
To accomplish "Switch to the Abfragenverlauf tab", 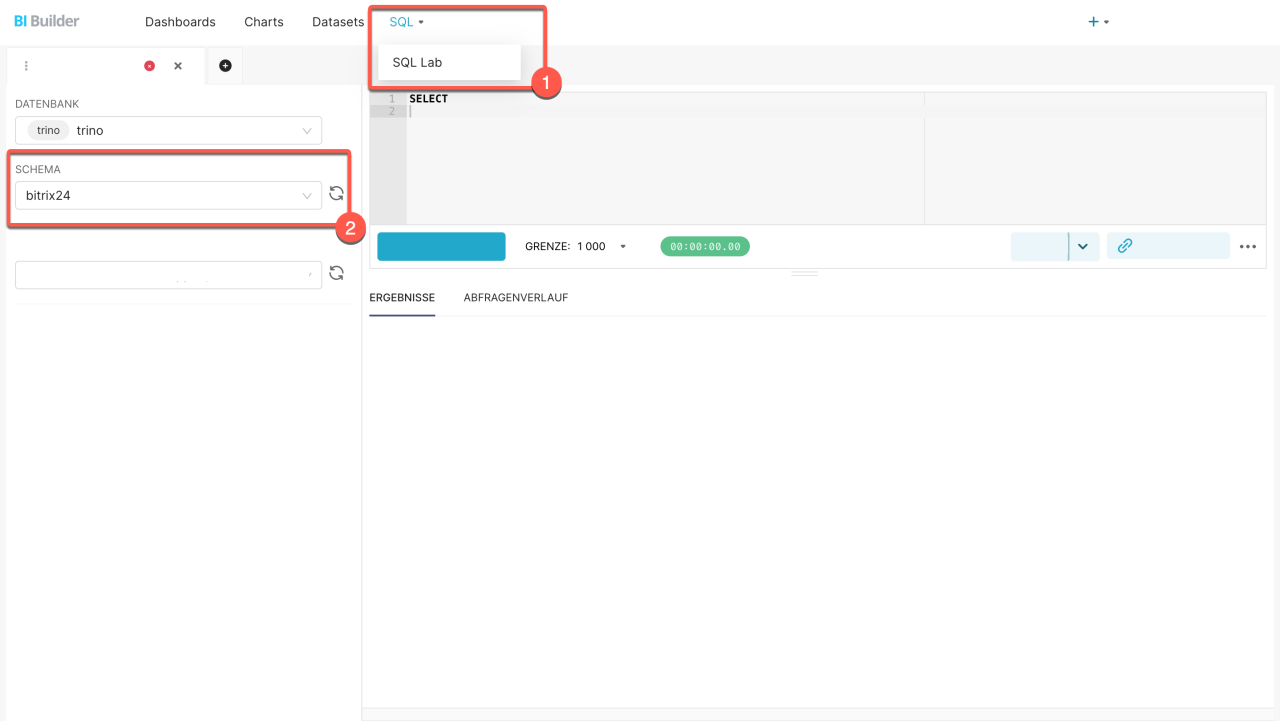I will (515, 298).
